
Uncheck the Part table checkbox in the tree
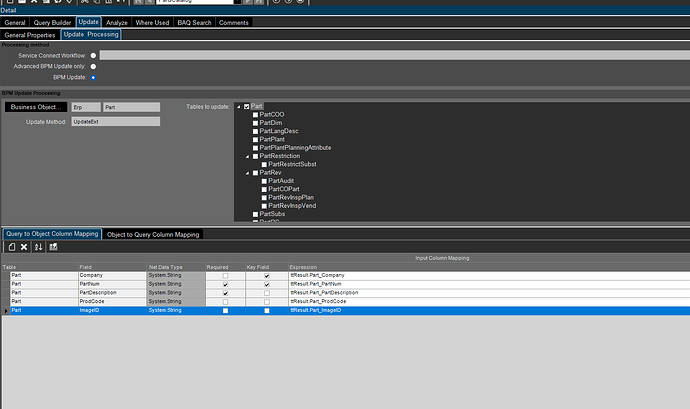(246, 107)
